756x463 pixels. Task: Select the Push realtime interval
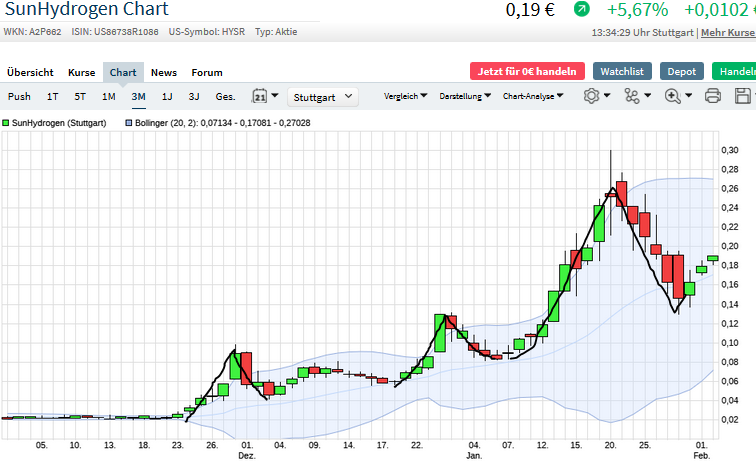[19, 97]
